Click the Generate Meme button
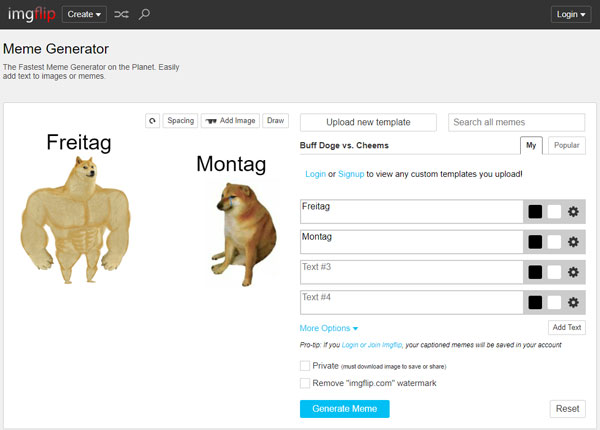Screen dimensions: 600x430 coord(344,409)
